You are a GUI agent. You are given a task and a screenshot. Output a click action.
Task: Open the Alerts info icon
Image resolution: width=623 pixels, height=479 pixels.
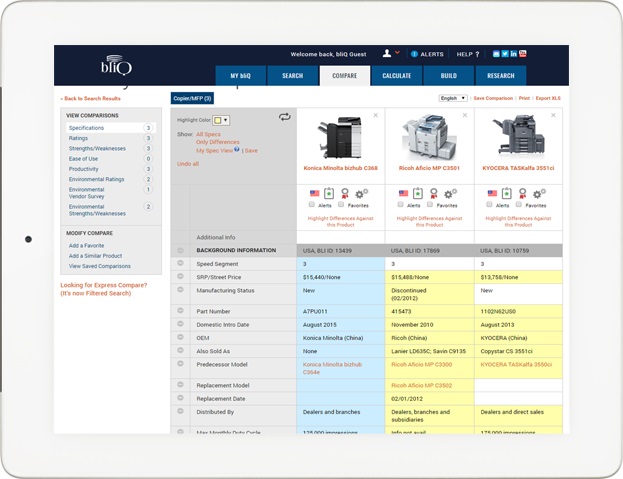[x=414, y=54]
